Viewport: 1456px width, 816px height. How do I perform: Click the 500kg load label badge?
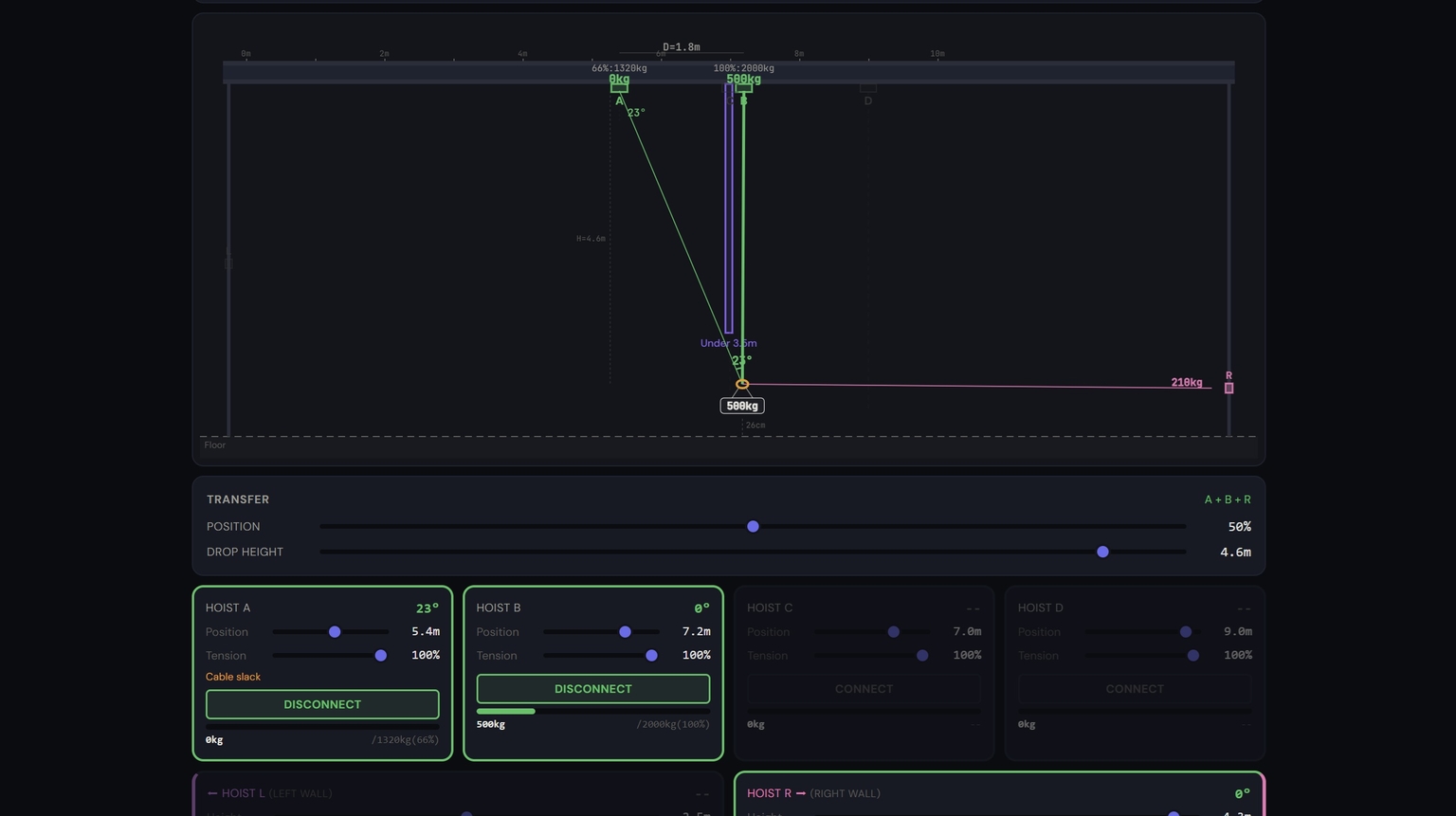point(741,405)
